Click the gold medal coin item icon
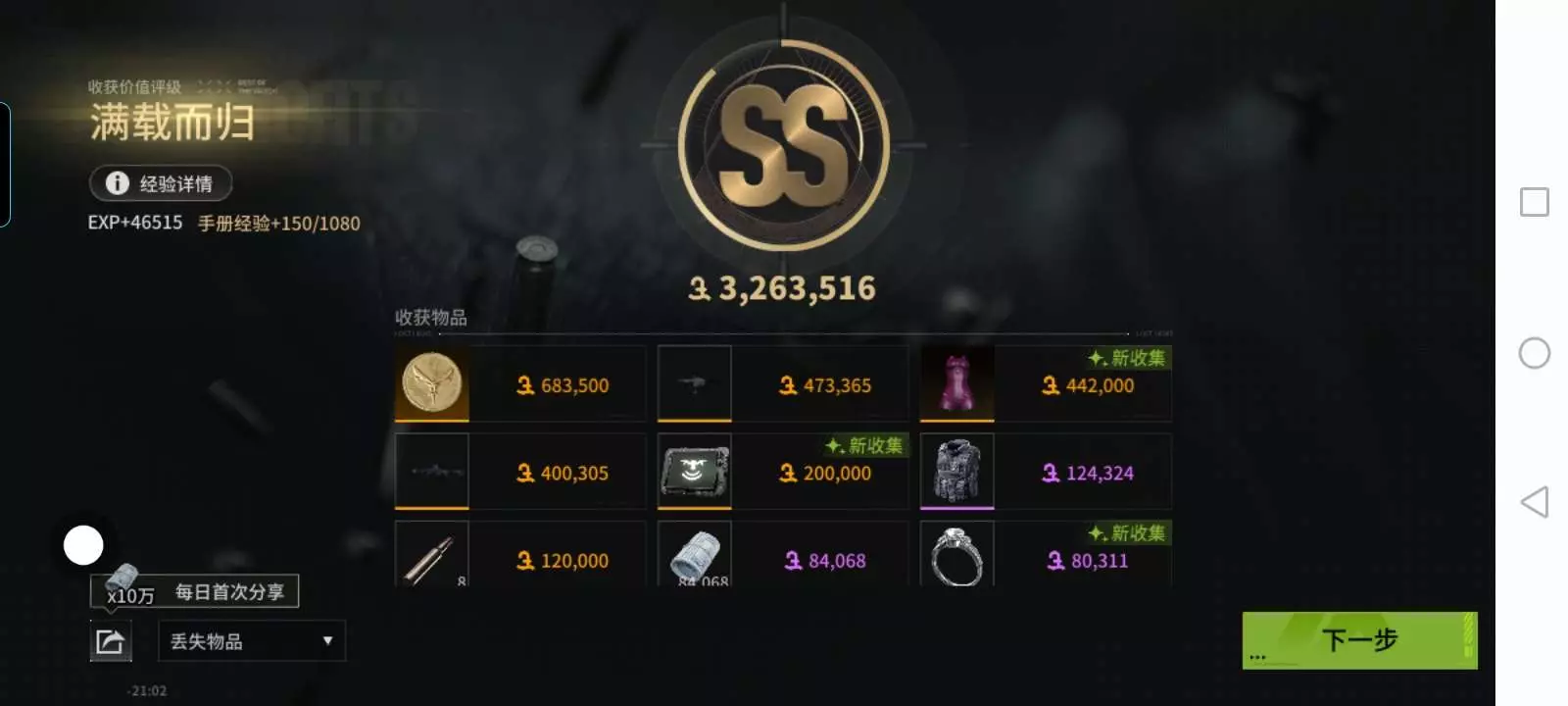Image resolution: width=1568 pixels, height=706 pixels. click(431, 383)
